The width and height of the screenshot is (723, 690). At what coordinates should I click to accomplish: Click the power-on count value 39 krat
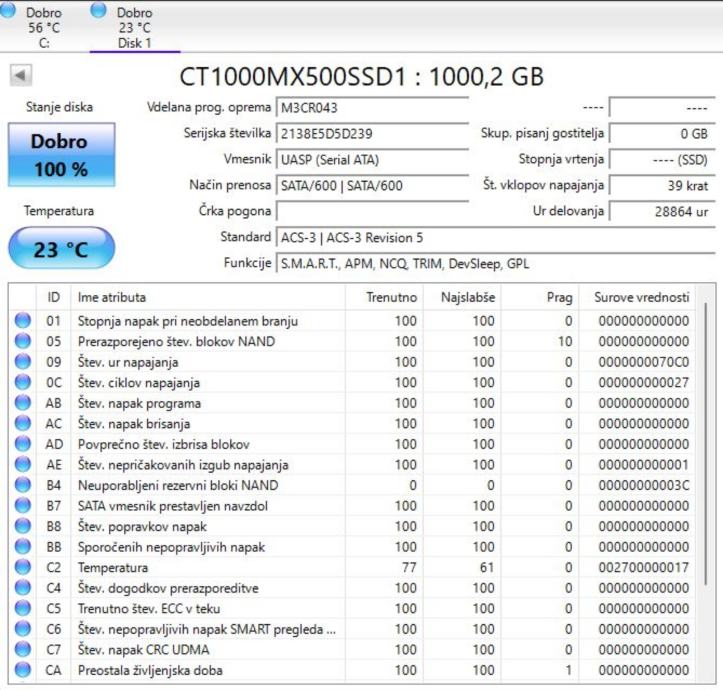pos(662,185)
